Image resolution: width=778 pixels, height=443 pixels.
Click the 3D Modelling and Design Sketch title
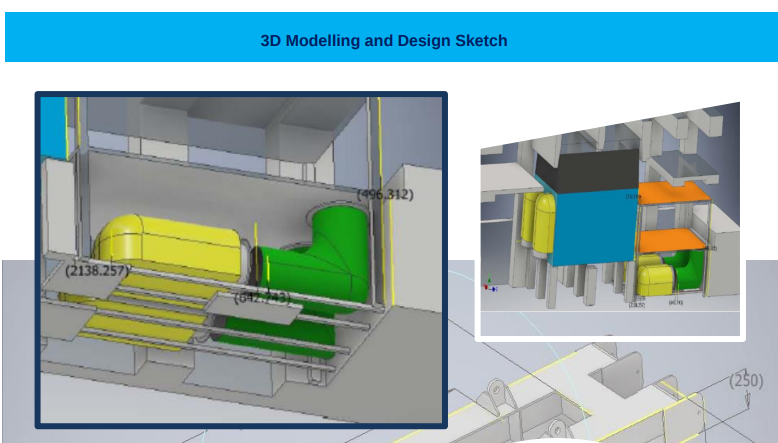click(x=383, y=41)
